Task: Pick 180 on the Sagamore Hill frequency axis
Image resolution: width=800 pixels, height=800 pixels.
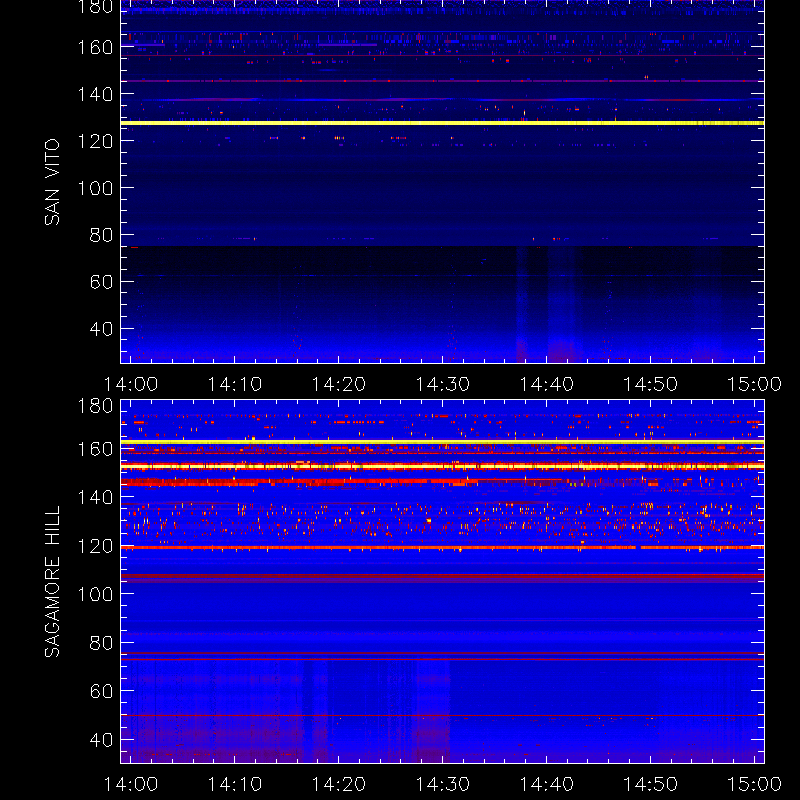Action: pos(95,406)
